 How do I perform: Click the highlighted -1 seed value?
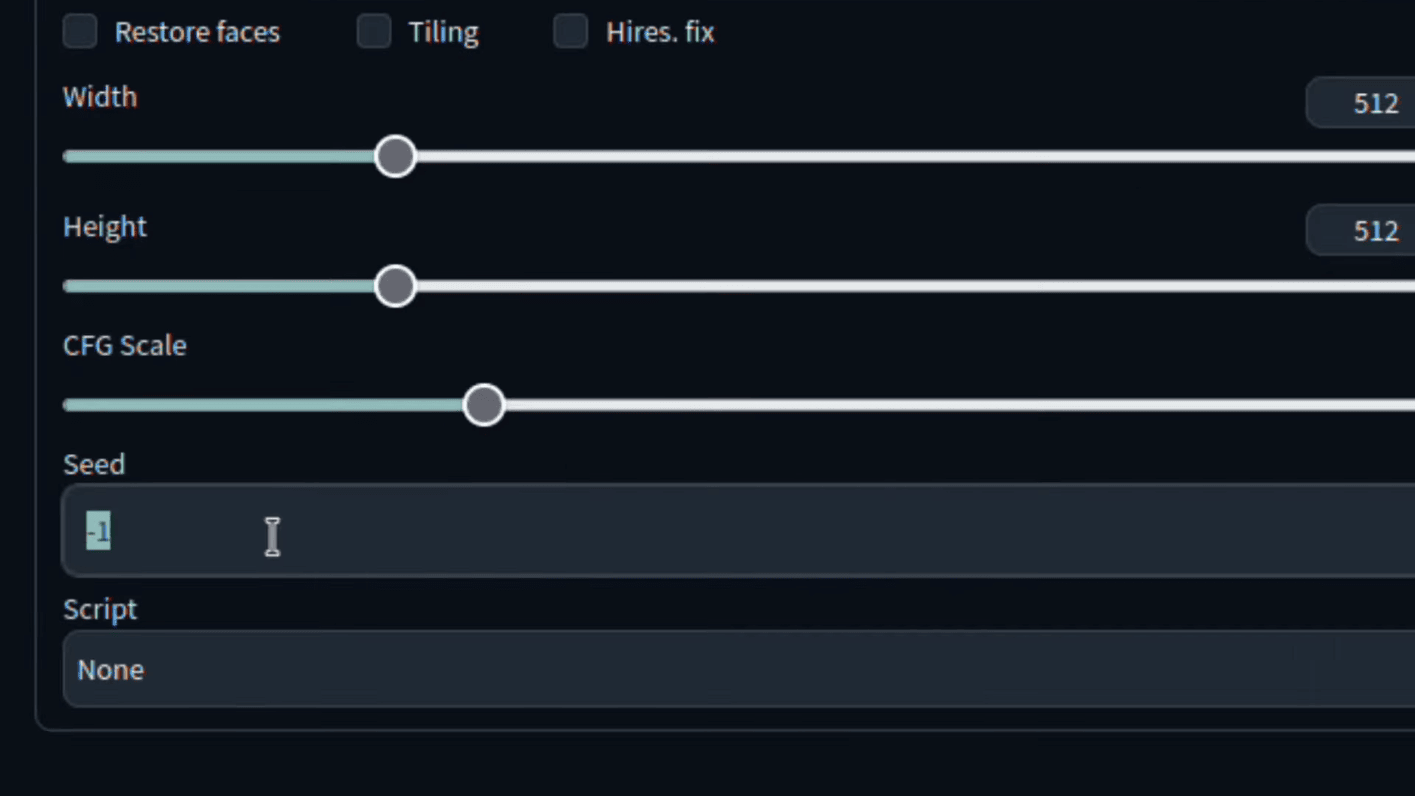(98, 531)
